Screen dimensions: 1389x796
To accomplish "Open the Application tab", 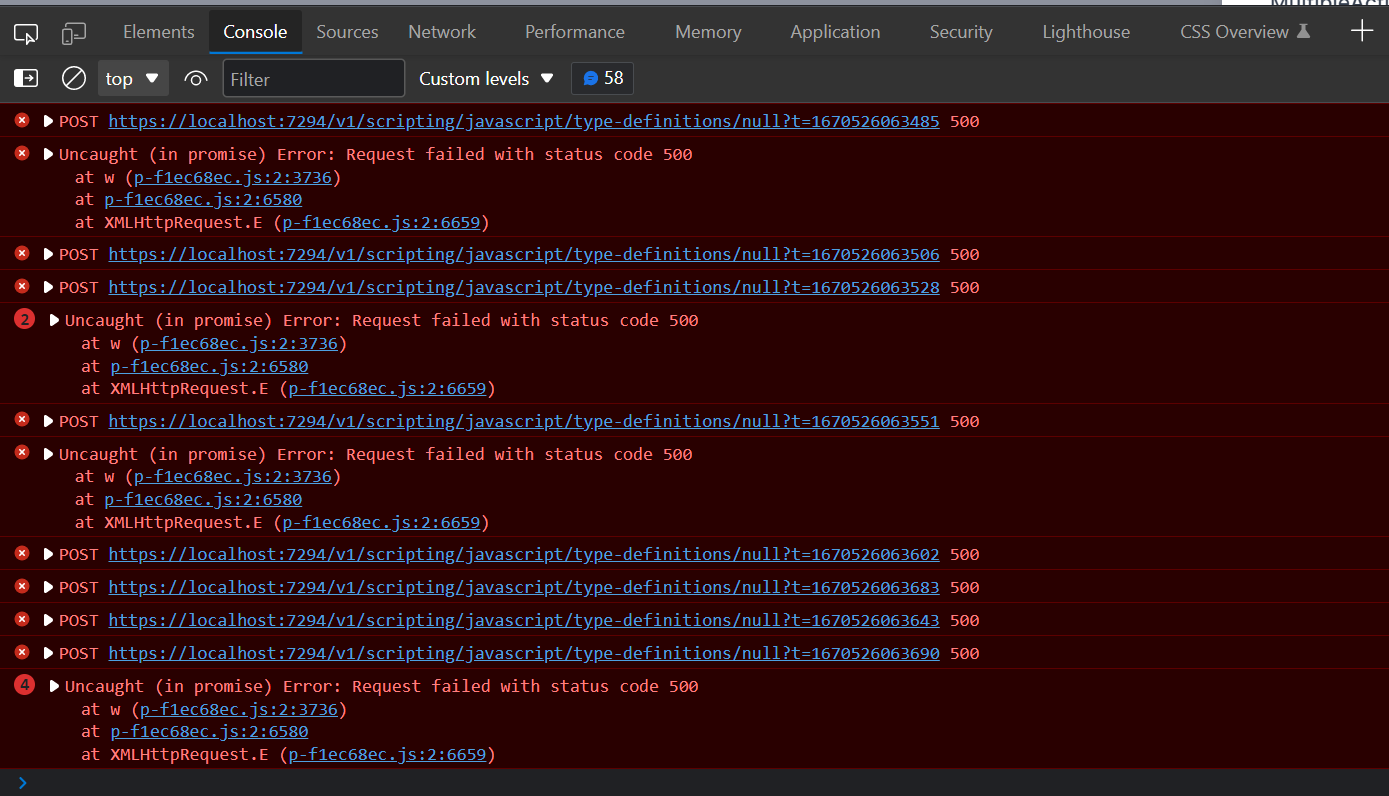I will coord(835,32).
